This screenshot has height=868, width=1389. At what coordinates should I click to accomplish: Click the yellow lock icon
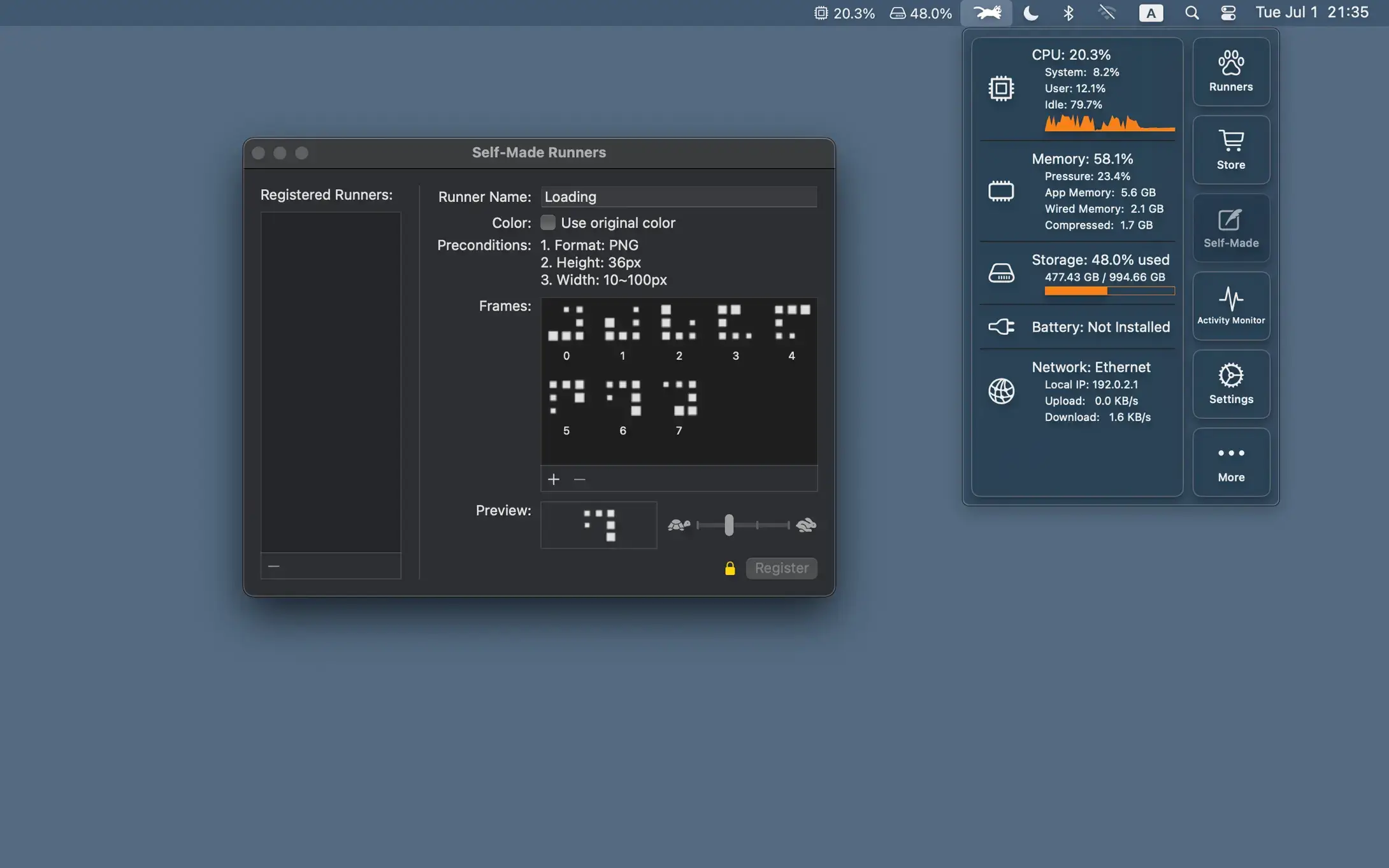pyautogui.click(x=730, y=568)
